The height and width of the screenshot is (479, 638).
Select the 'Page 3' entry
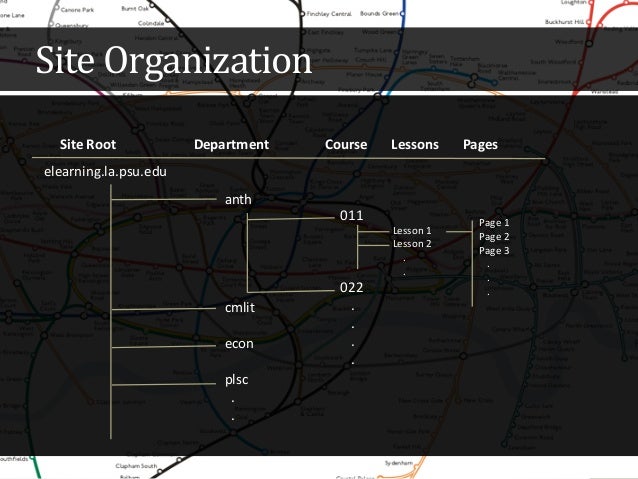coord(494,251)
